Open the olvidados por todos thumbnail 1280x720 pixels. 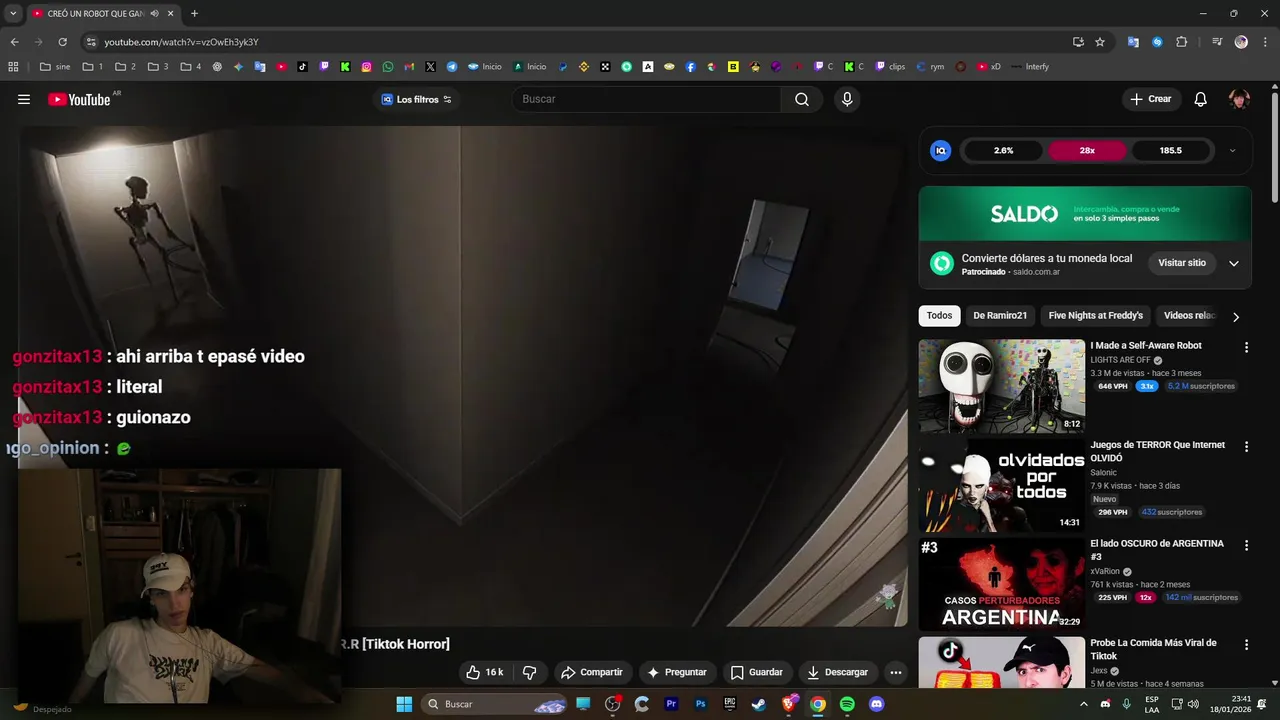point(1002,485)
